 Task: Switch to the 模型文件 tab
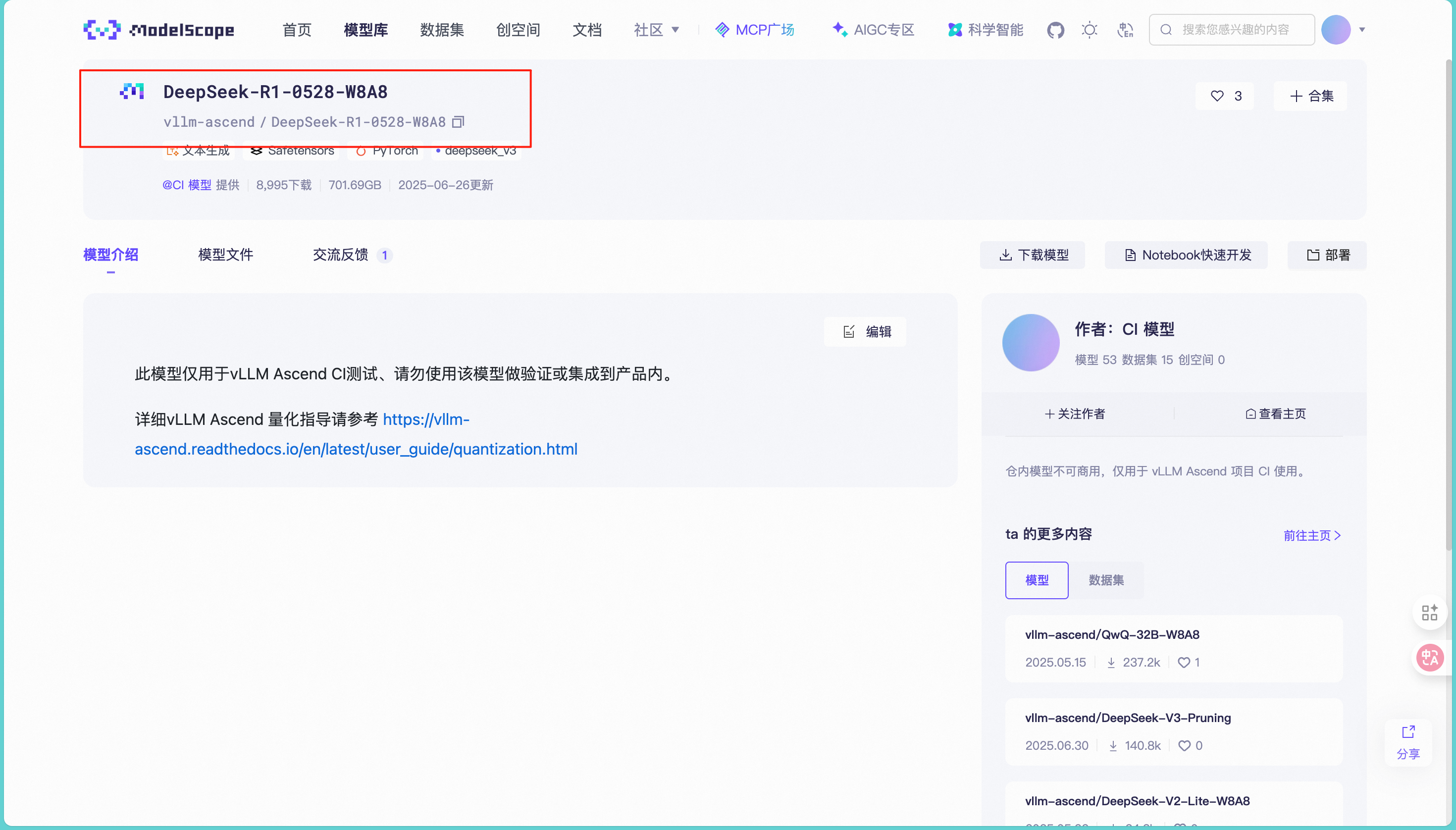click(x=225, y=255)
